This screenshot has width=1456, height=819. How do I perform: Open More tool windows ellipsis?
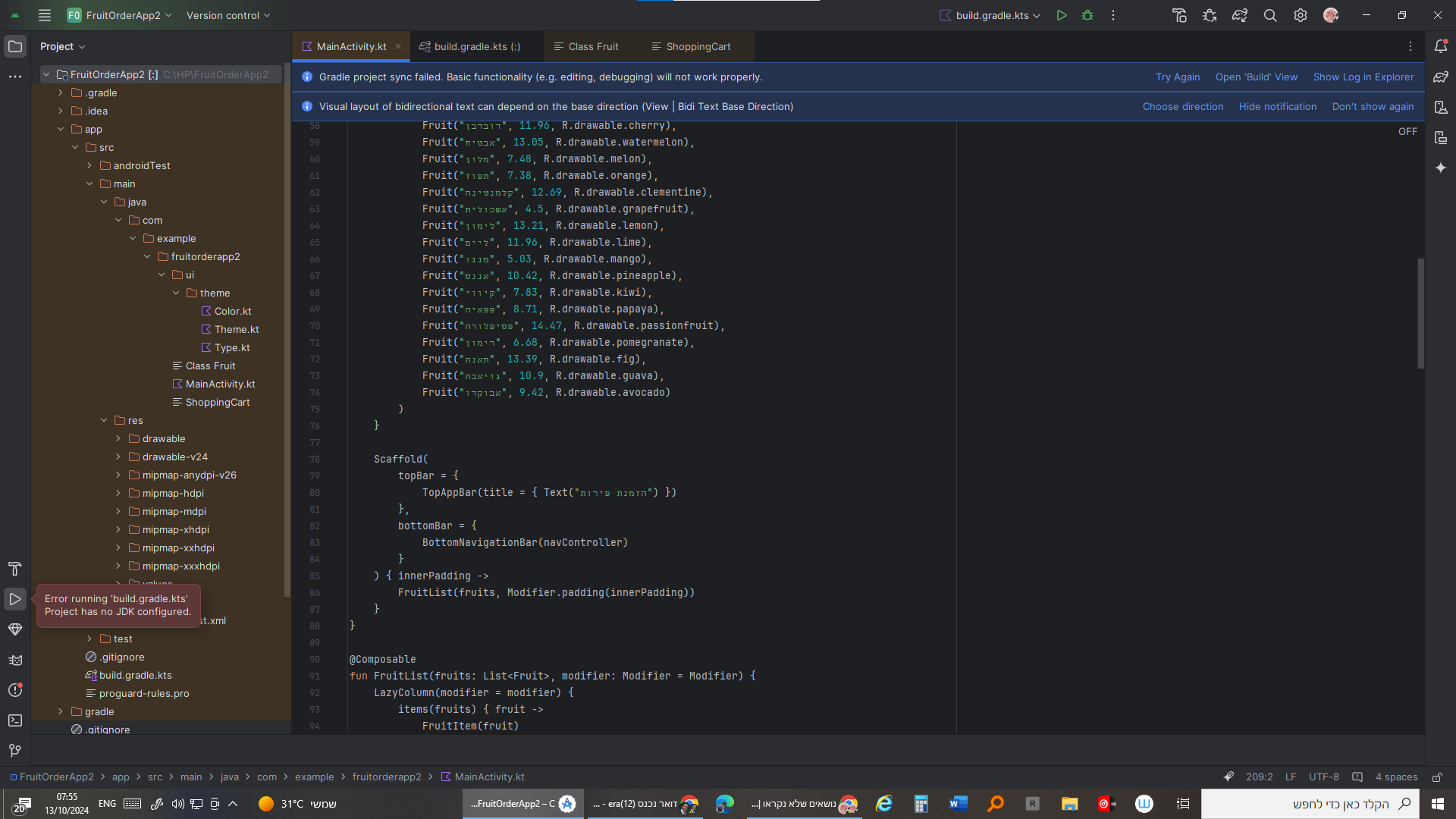[15, 77]
